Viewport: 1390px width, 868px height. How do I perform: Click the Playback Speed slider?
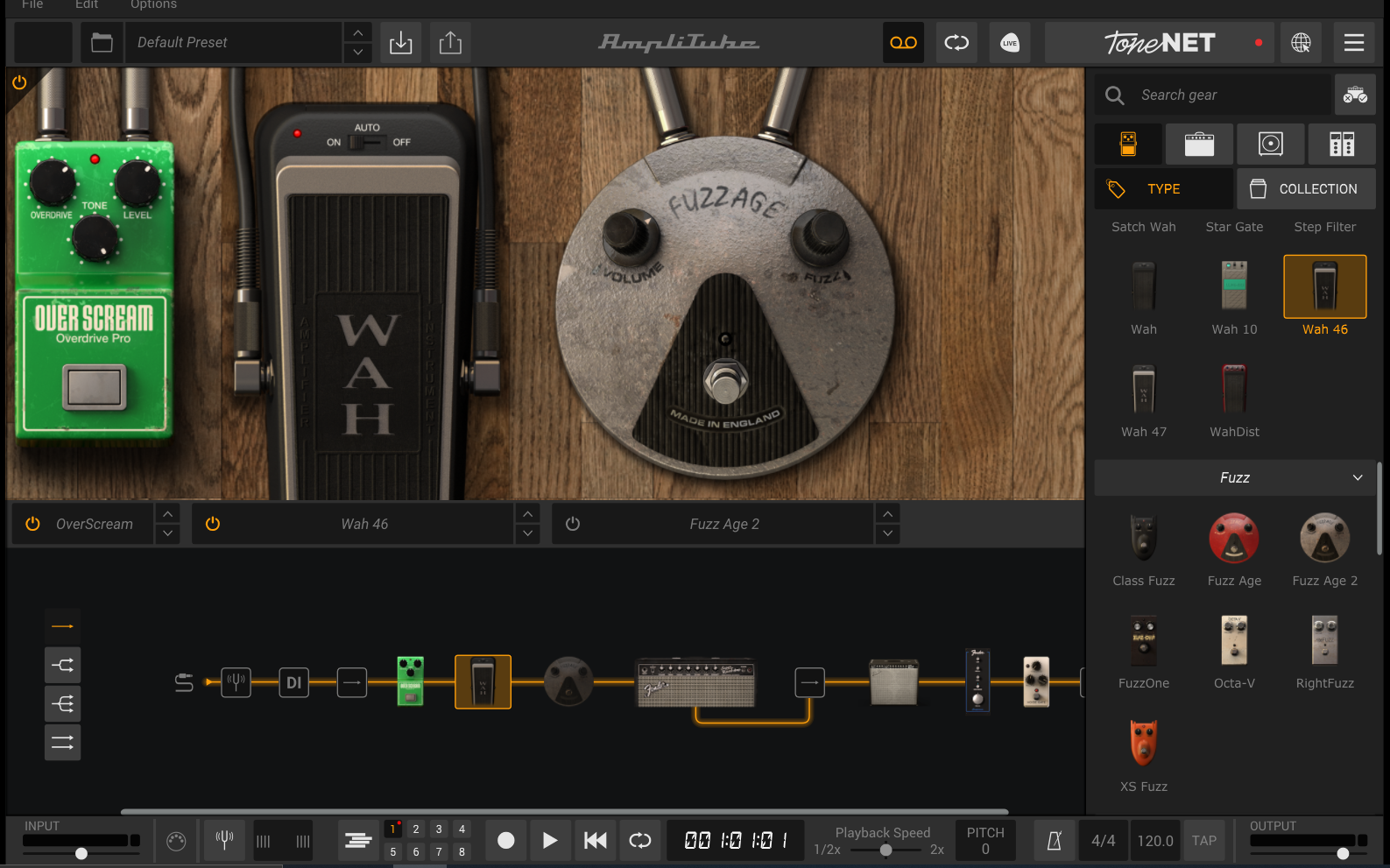(886, 850)
